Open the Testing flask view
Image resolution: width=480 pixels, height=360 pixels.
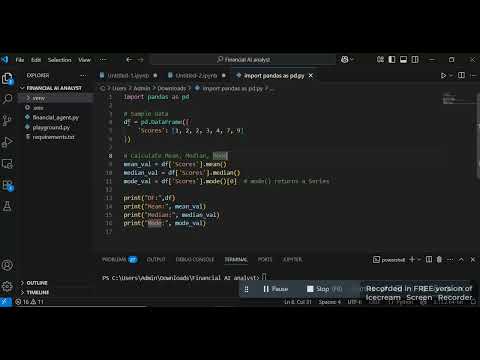(7, 206)
